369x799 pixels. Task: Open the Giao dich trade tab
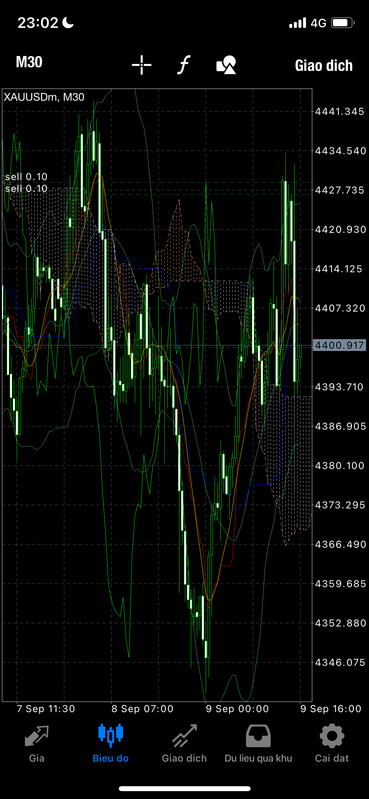click(x=184, y=743)
